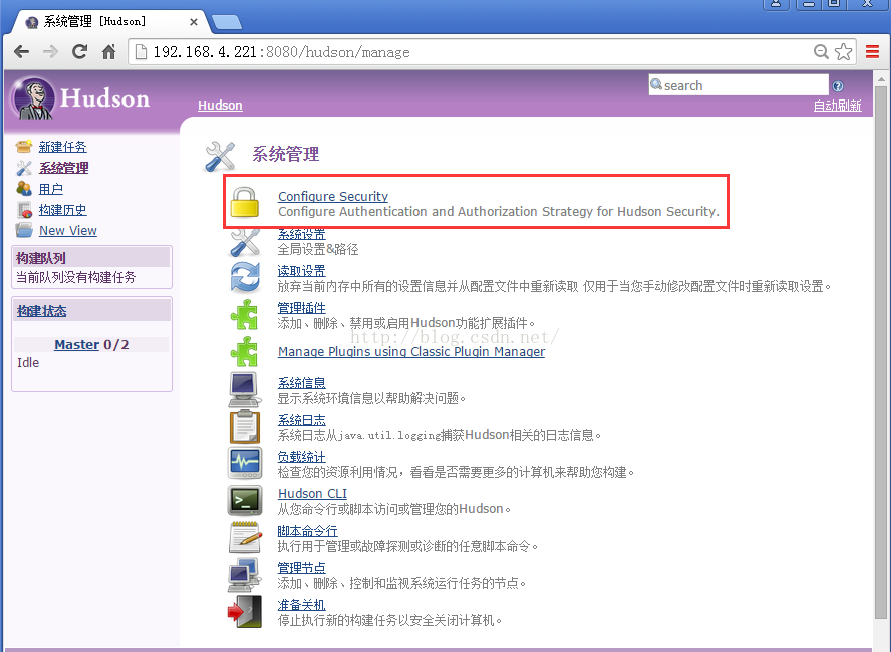The image size is (891, 652).
Task: Click the browser forward arrow
Action: point(51,52)
